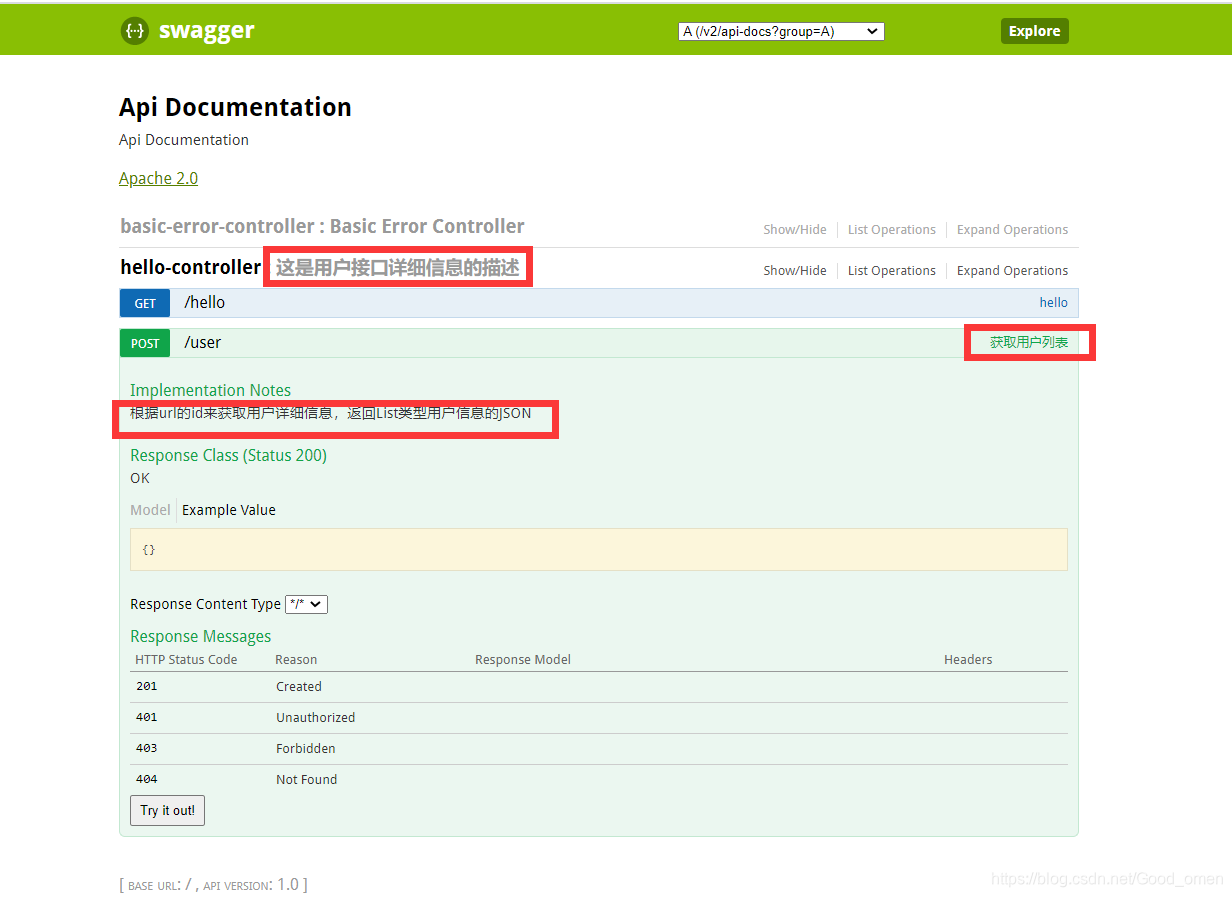Click the hello operation summary link
This screenshot has width=1232, height=897.
1053,302
